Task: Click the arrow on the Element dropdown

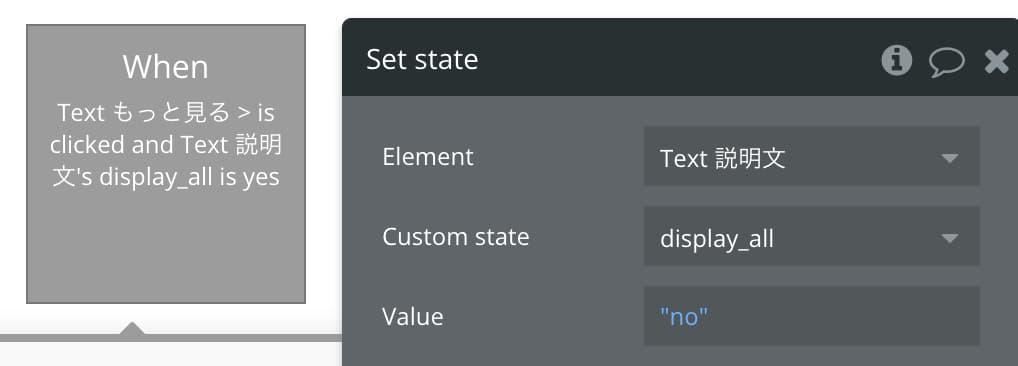Action: coord(950,158)
